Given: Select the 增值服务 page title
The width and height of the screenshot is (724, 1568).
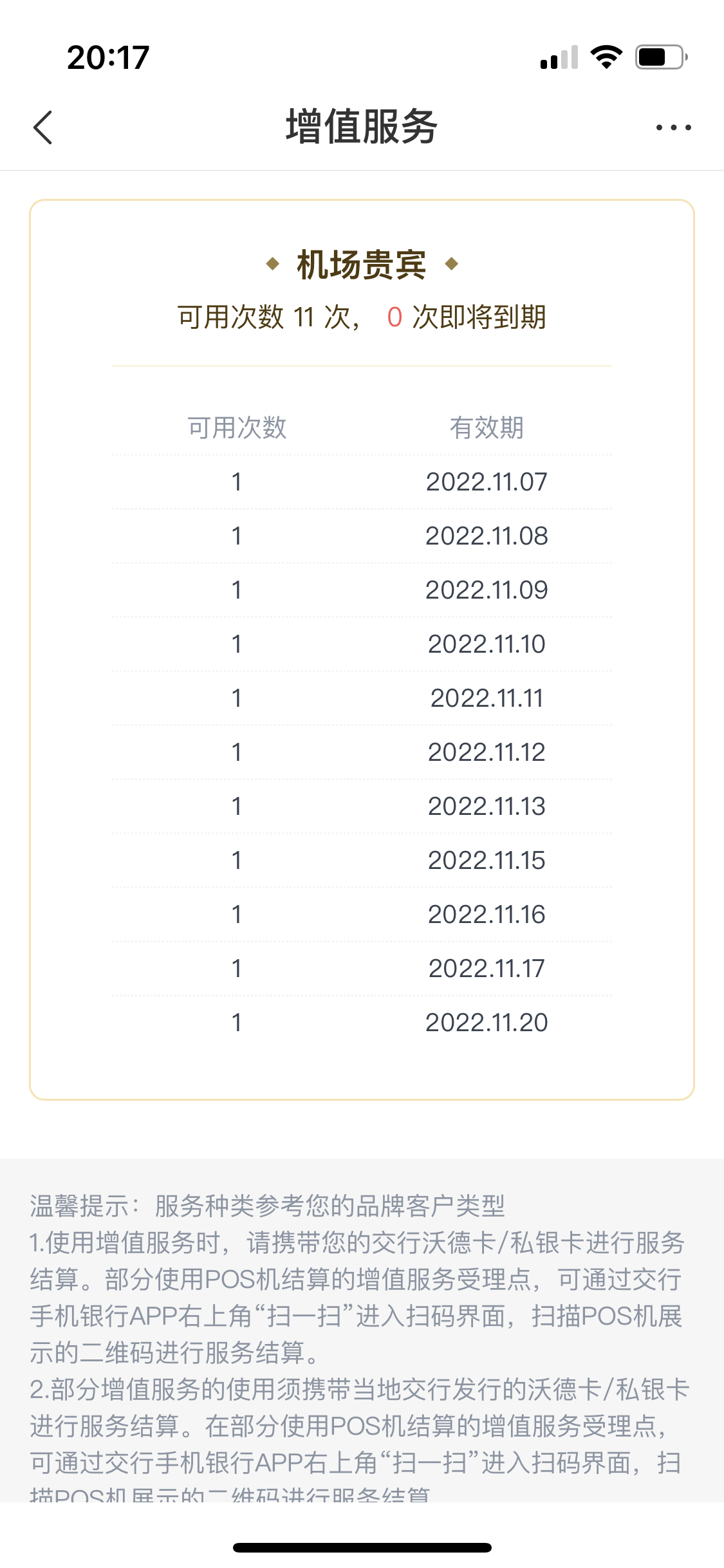Looking at the screenshot, I should [x=362, y=127].
